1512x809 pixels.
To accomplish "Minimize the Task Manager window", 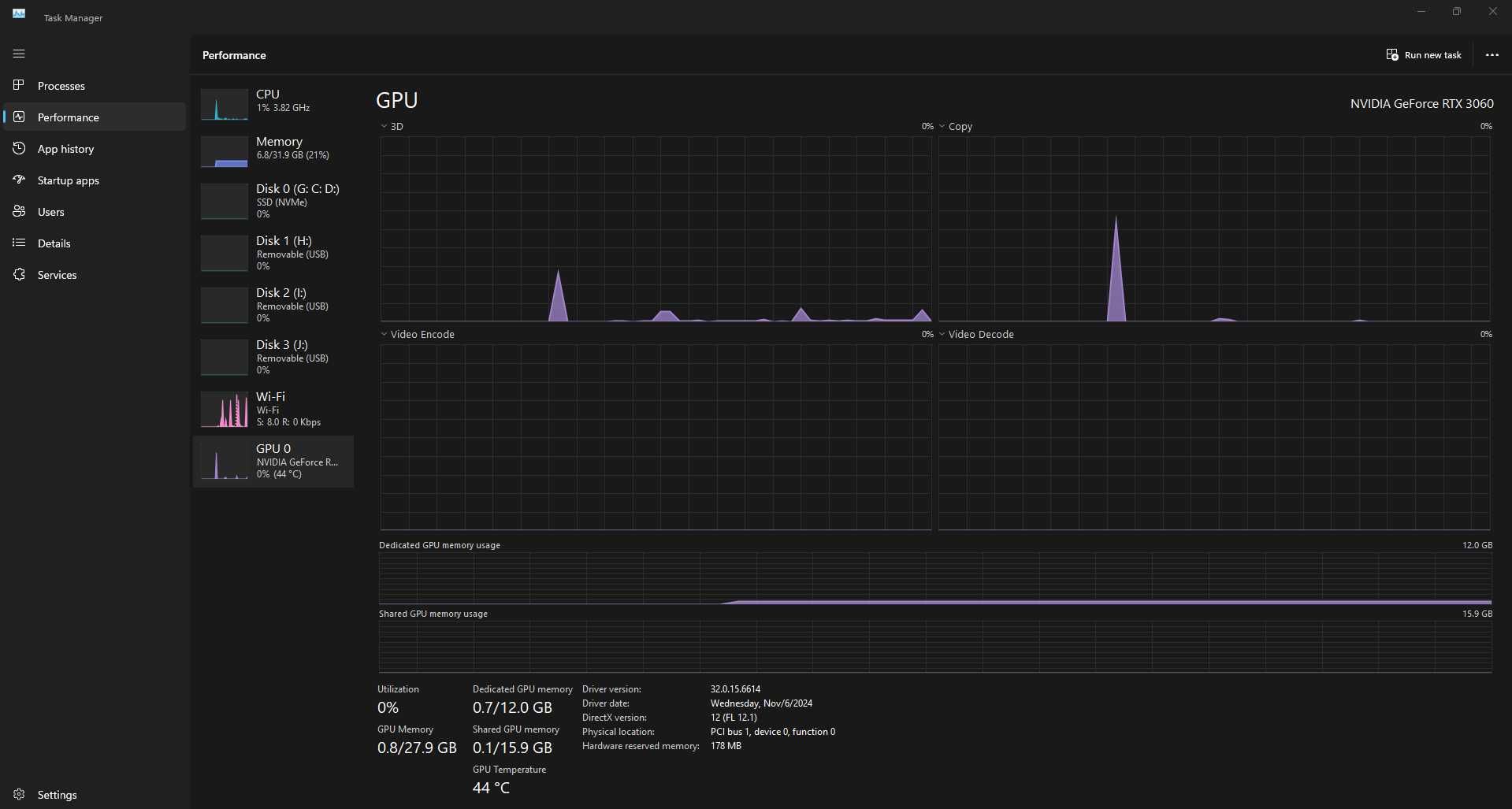I will [x=1421, y=12].
